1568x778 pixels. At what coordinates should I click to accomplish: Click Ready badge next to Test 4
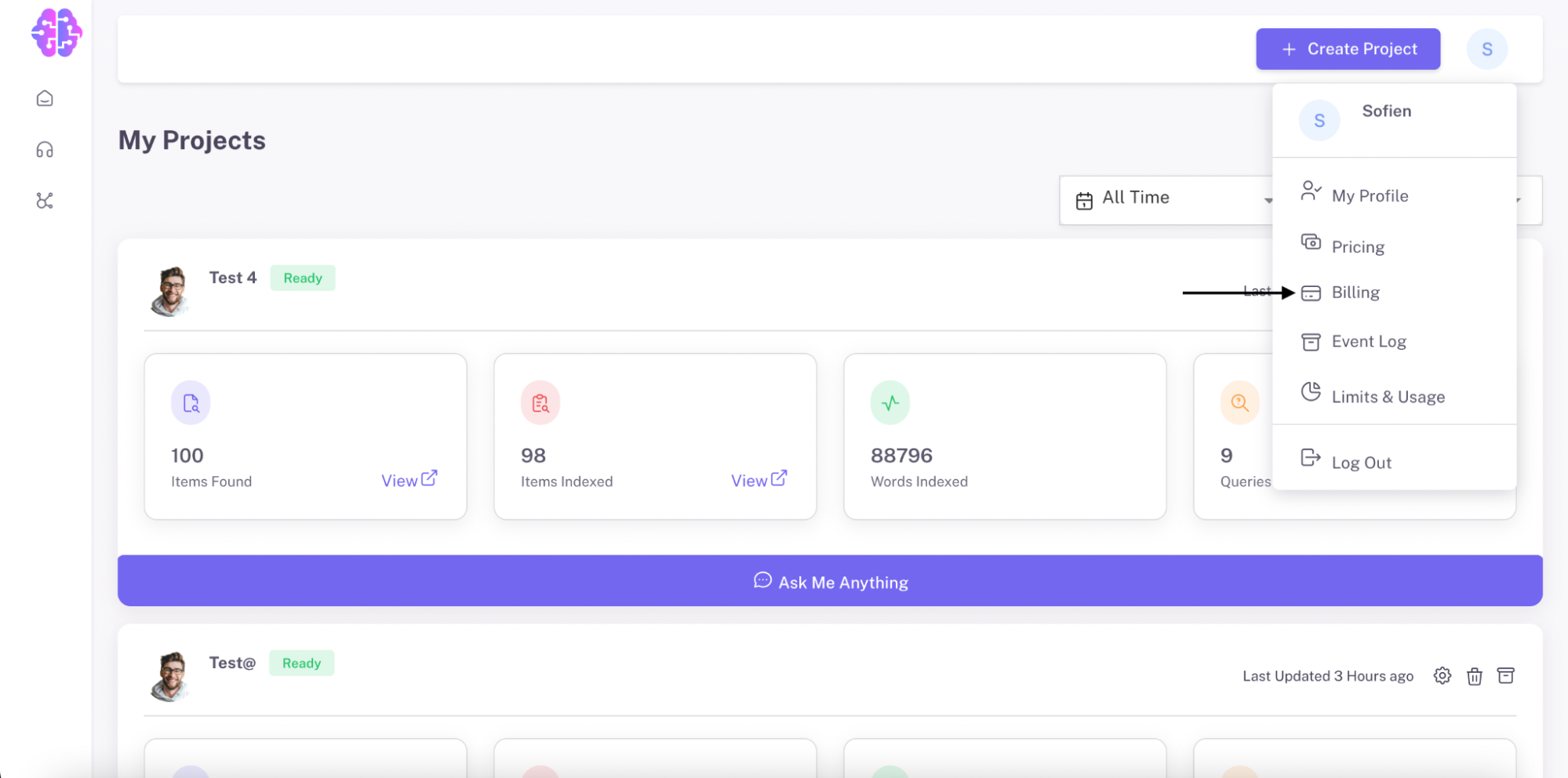(303, 278)
